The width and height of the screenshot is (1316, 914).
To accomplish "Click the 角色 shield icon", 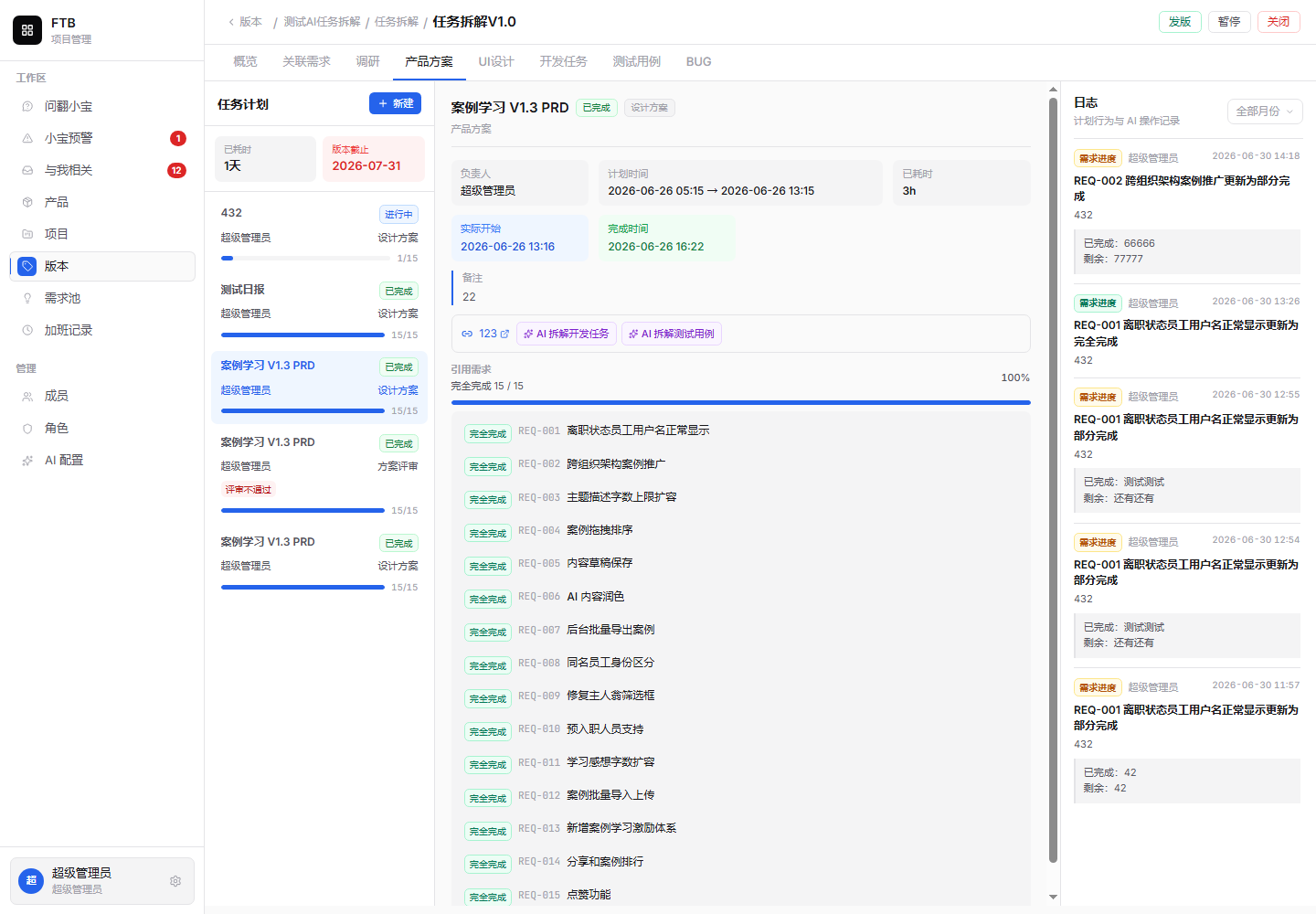I will point(27,429).
